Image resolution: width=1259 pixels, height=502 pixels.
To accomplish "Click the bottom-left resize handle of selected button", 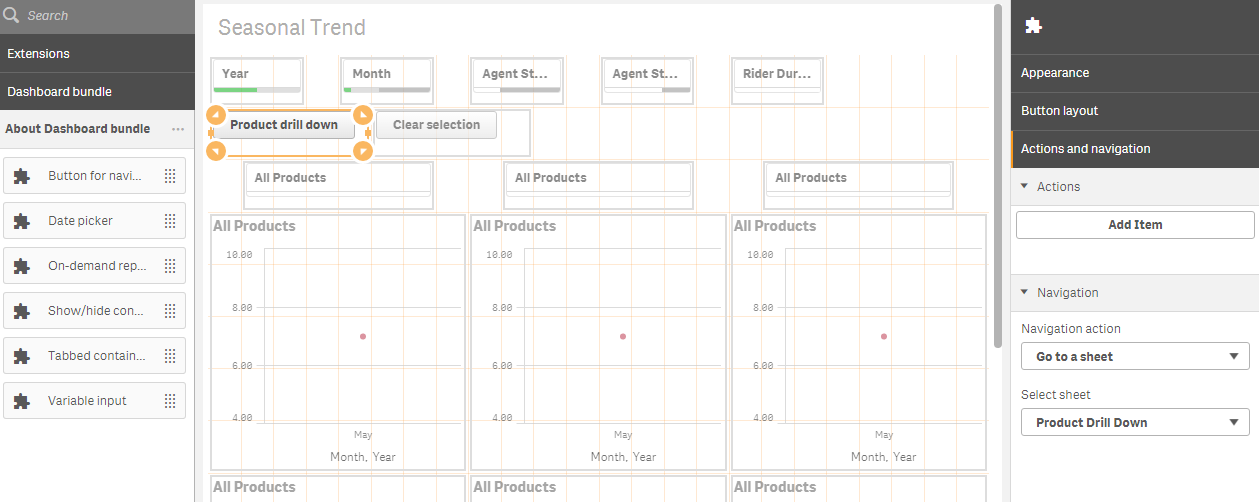I will tap(216, 151).
